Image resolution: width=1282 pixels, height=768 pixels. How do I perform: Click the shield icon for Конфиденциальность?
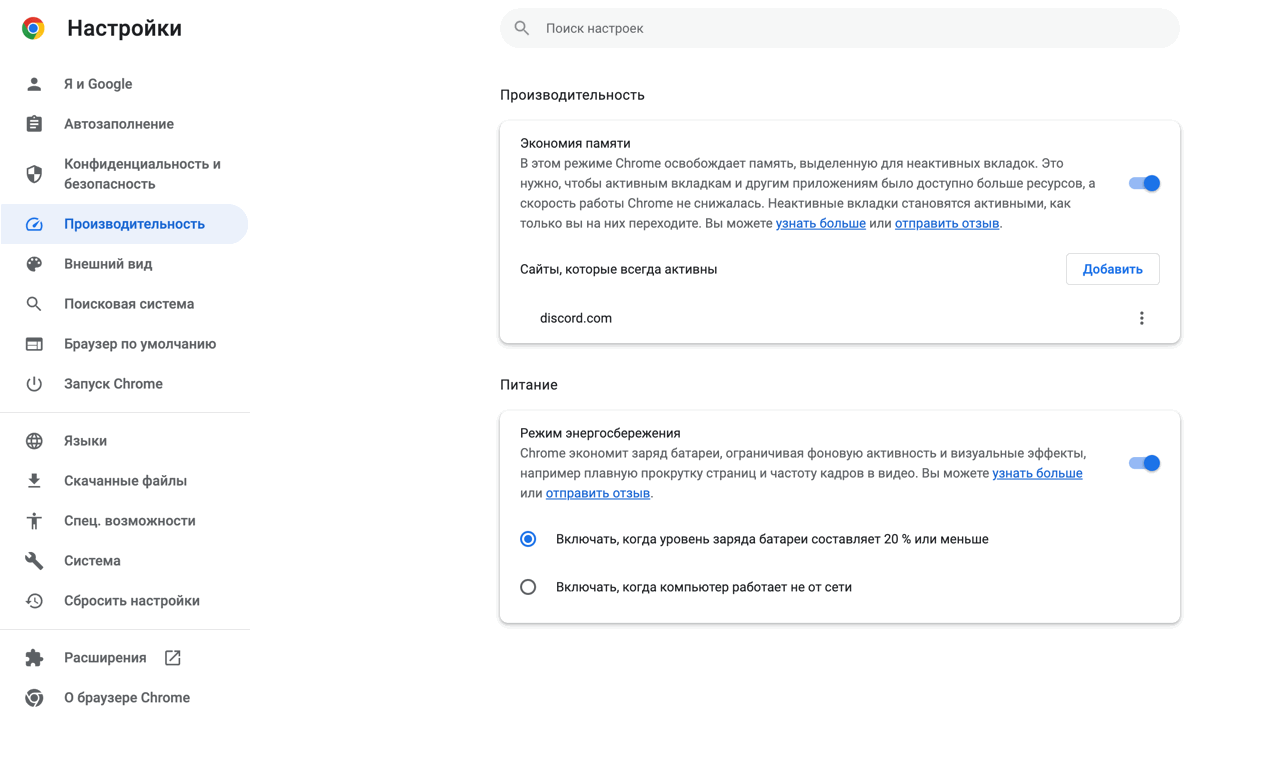click(34, 174)
